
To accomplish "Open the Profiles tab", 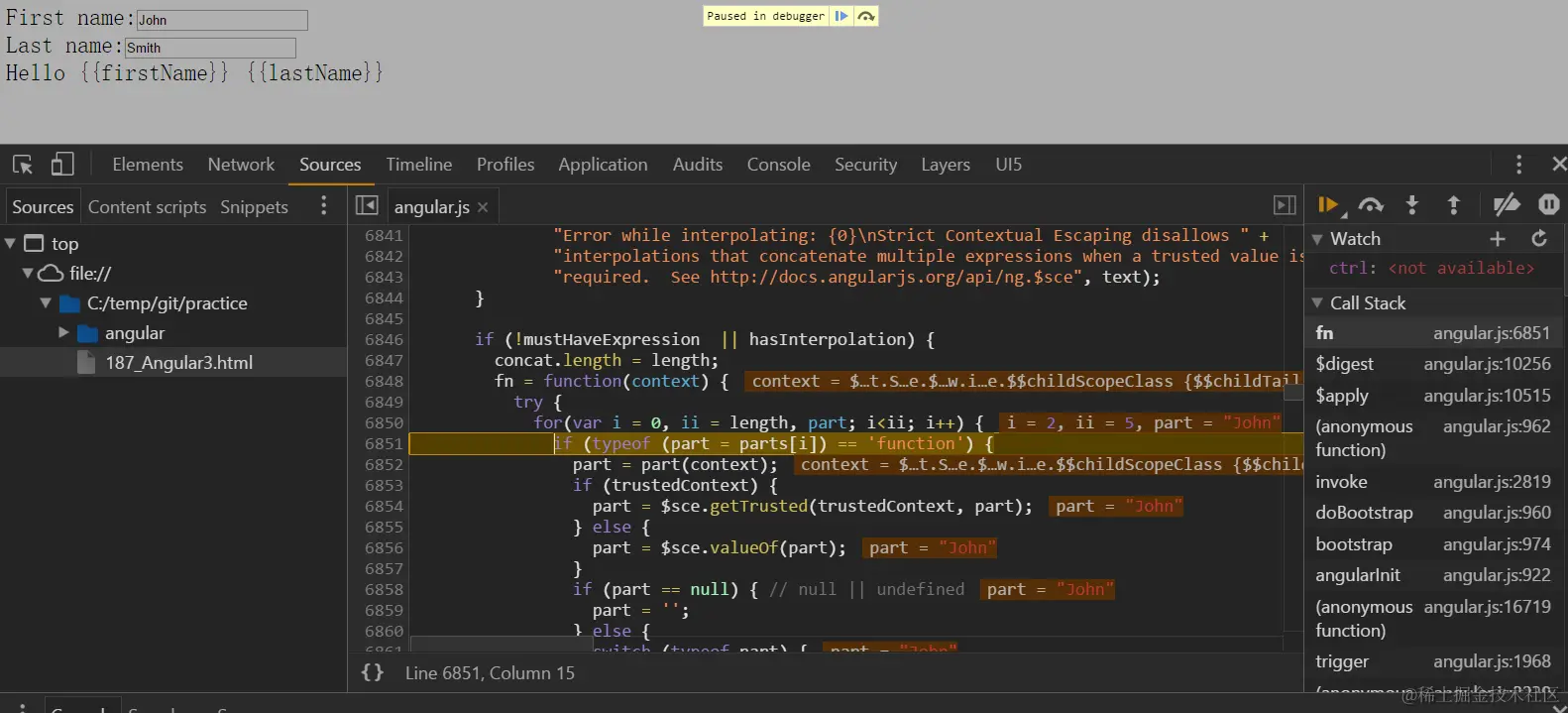I will (505, 165).
